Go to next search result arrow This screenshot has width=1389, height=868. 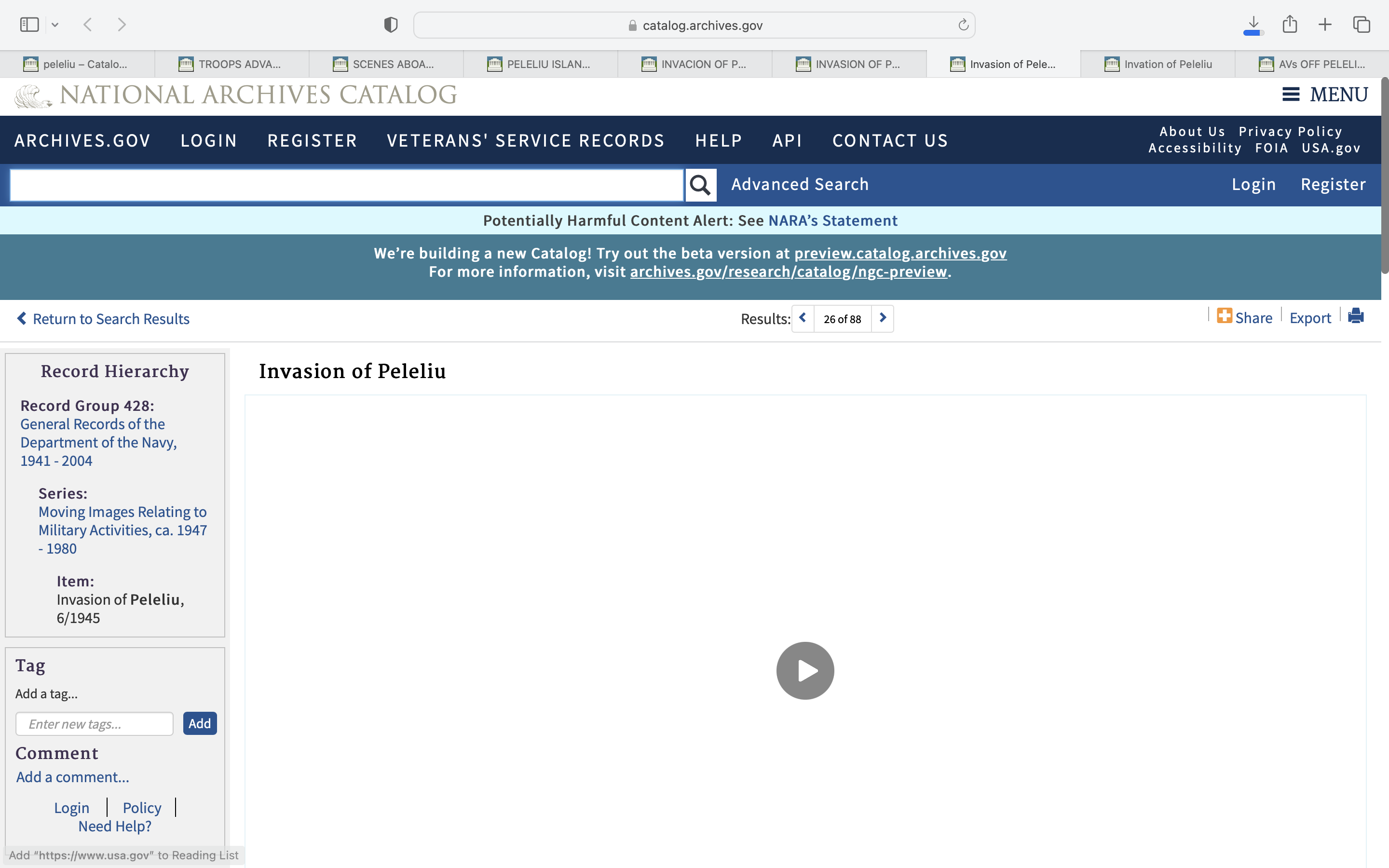[883, 318]
